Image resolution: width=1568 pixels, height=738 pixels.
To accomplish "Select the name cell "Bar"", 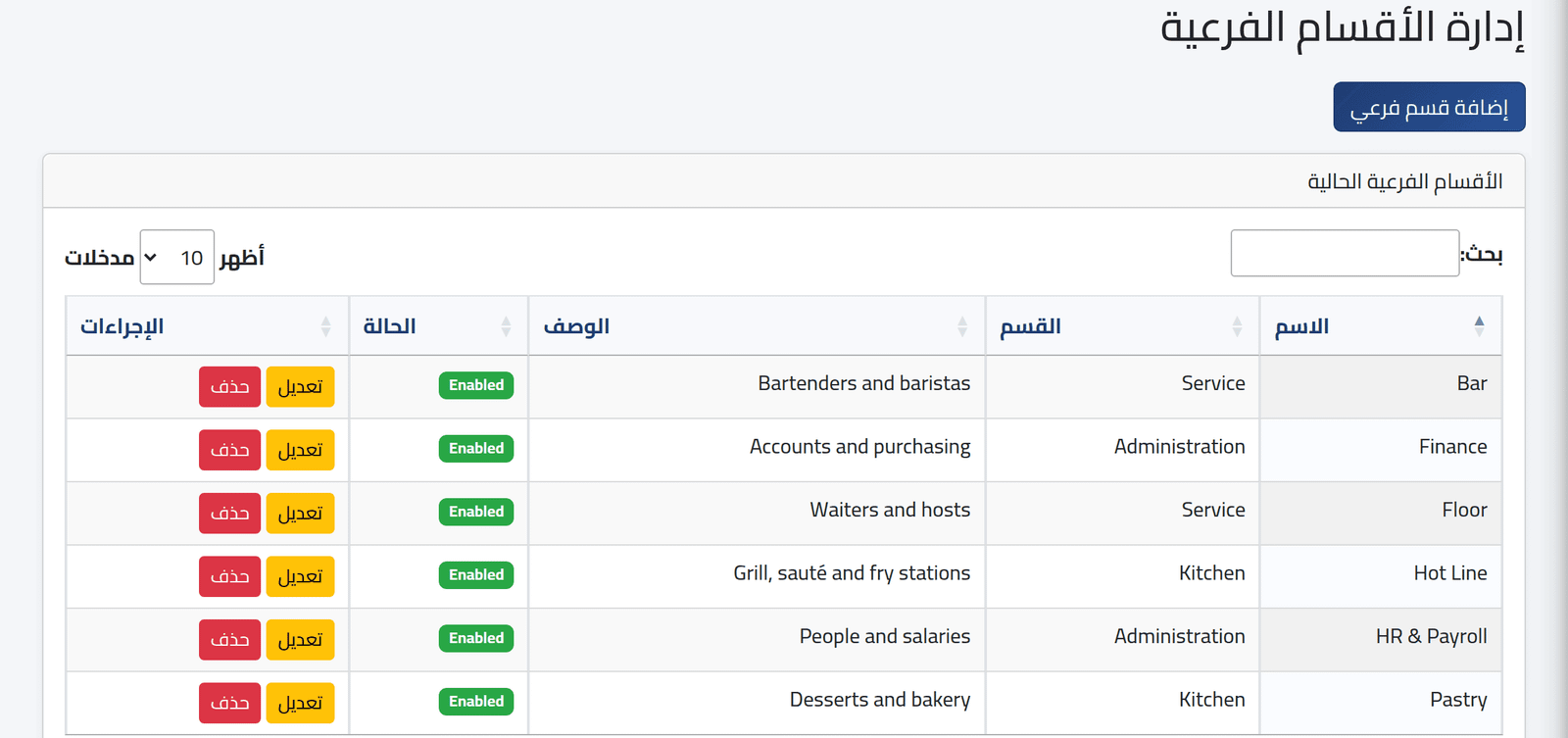I will pyautogui.click(x=1381, y=386).
